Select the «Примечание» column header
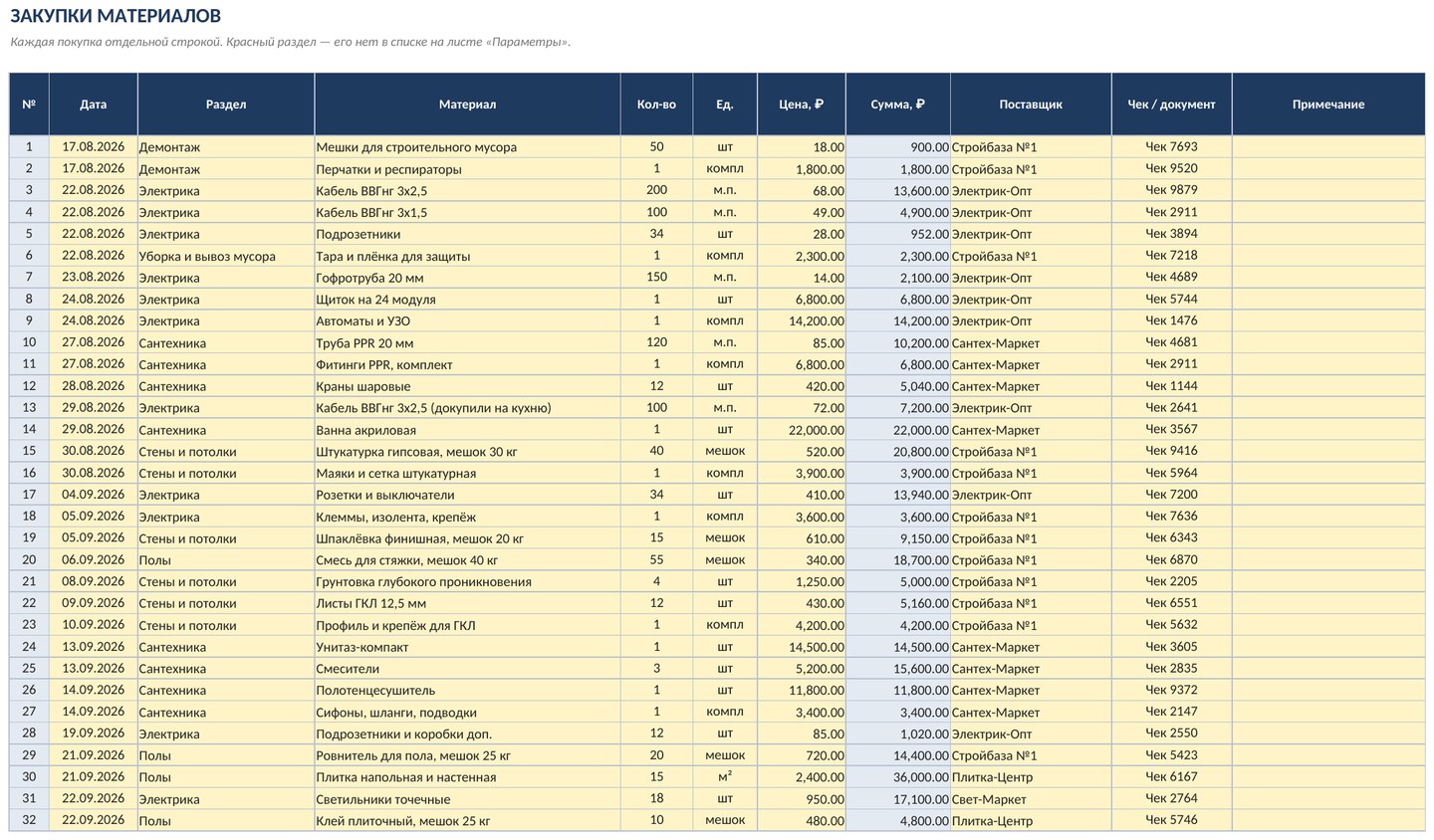 coord(1328,104)
